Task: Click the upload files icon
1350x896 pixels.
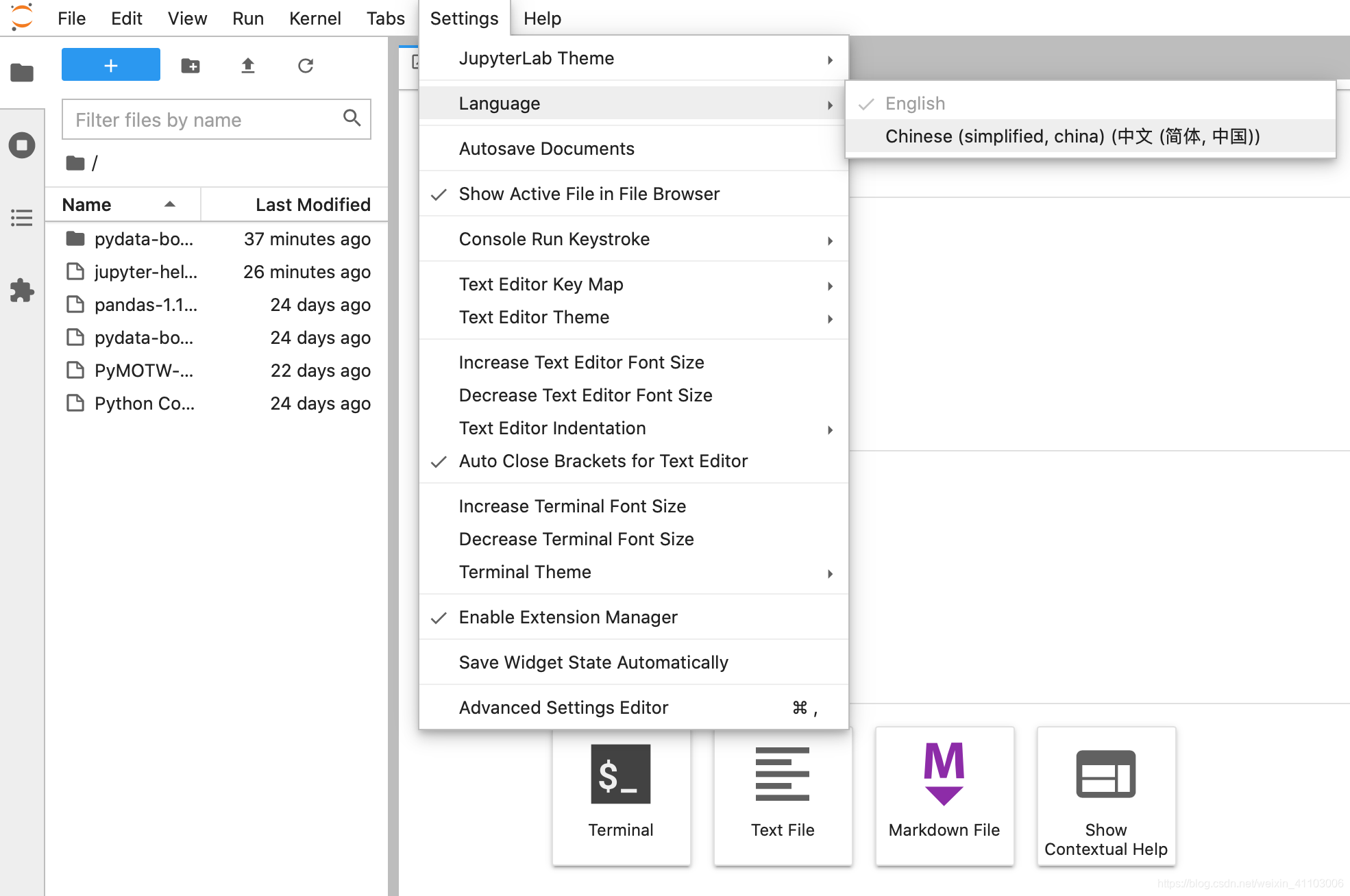Action: [248, 66]
